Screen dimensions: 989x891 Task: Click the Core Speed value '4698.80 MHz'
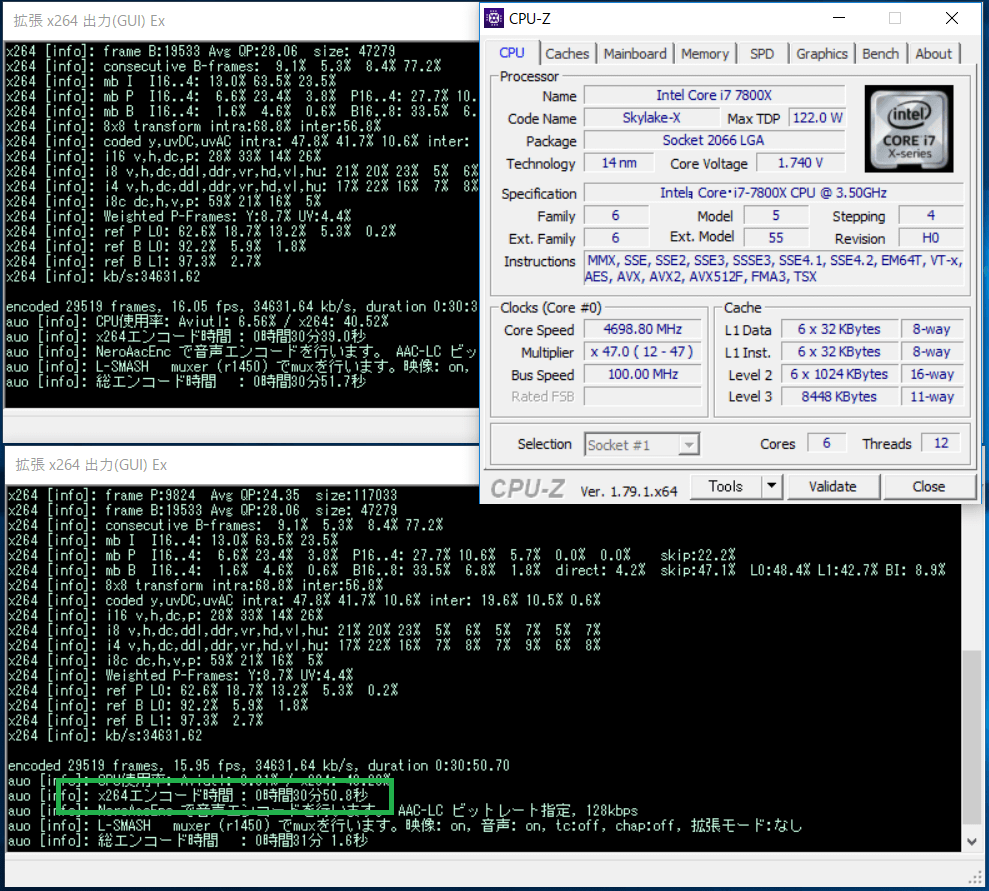point(642,329)
